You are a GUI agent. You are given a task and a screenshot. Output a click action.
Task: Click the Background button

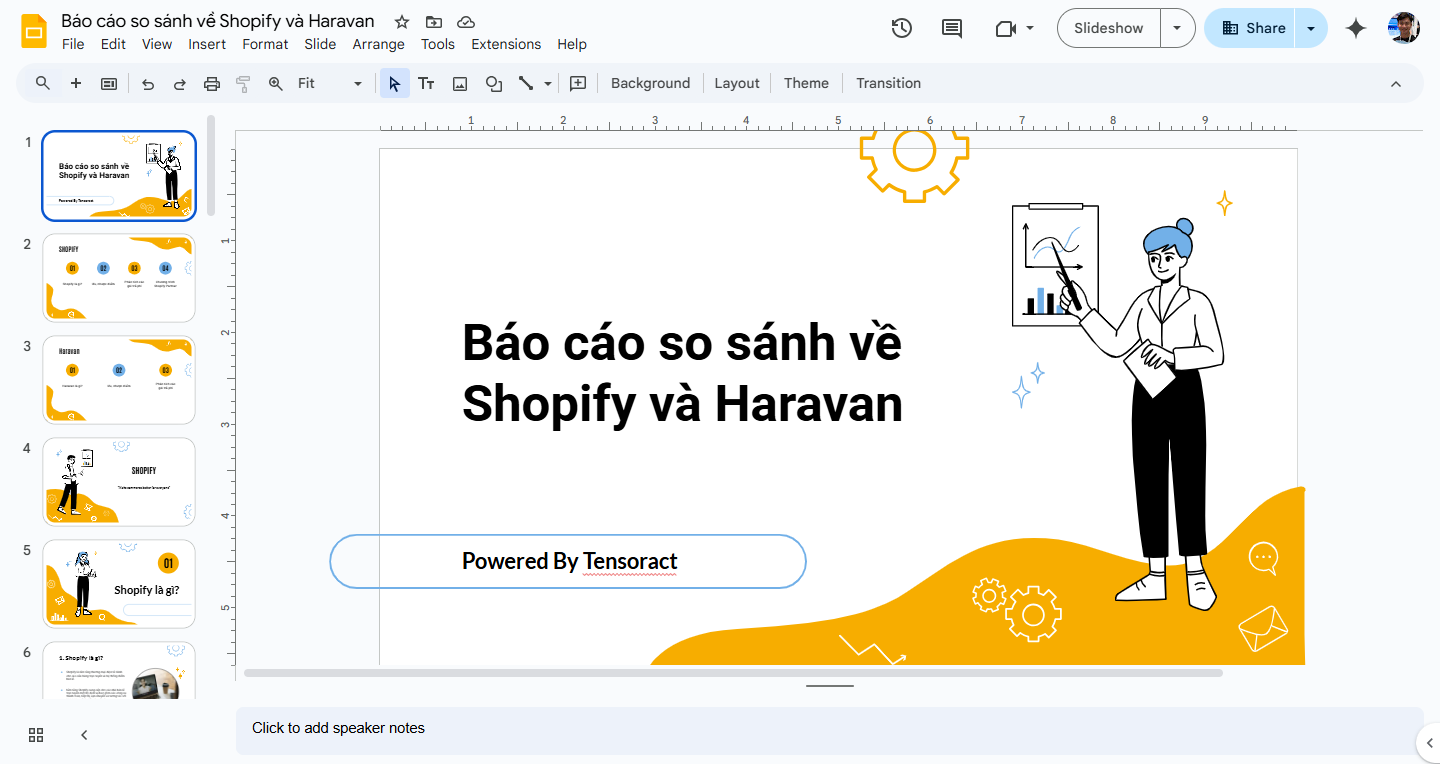click(x=650, y=84)
